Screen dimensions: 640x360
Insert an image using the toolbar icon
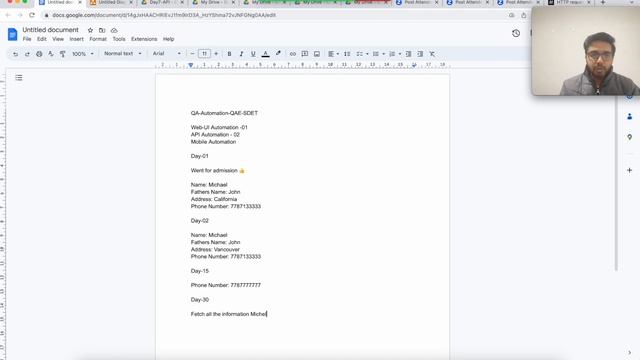pyautogui.click(x=317, y=54)
